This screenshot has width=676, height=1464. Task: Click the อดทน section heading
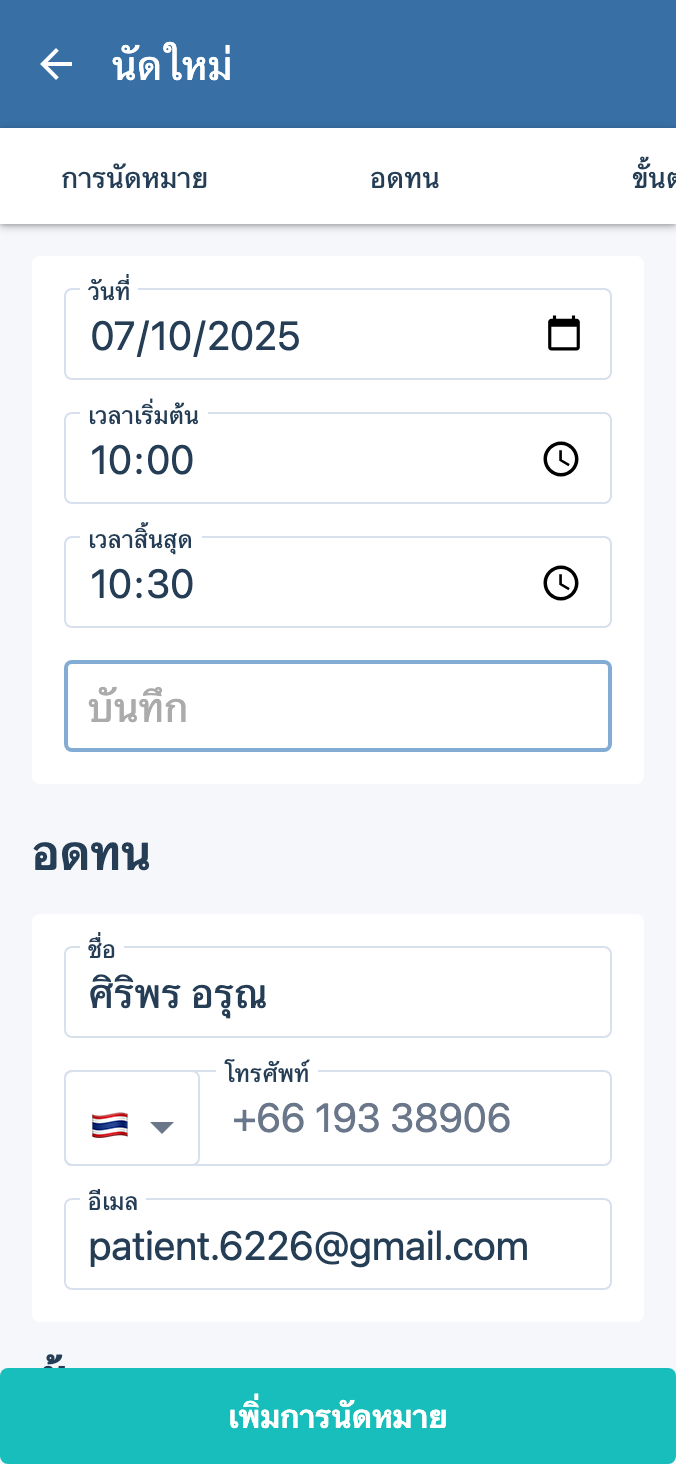click(91, 855)
